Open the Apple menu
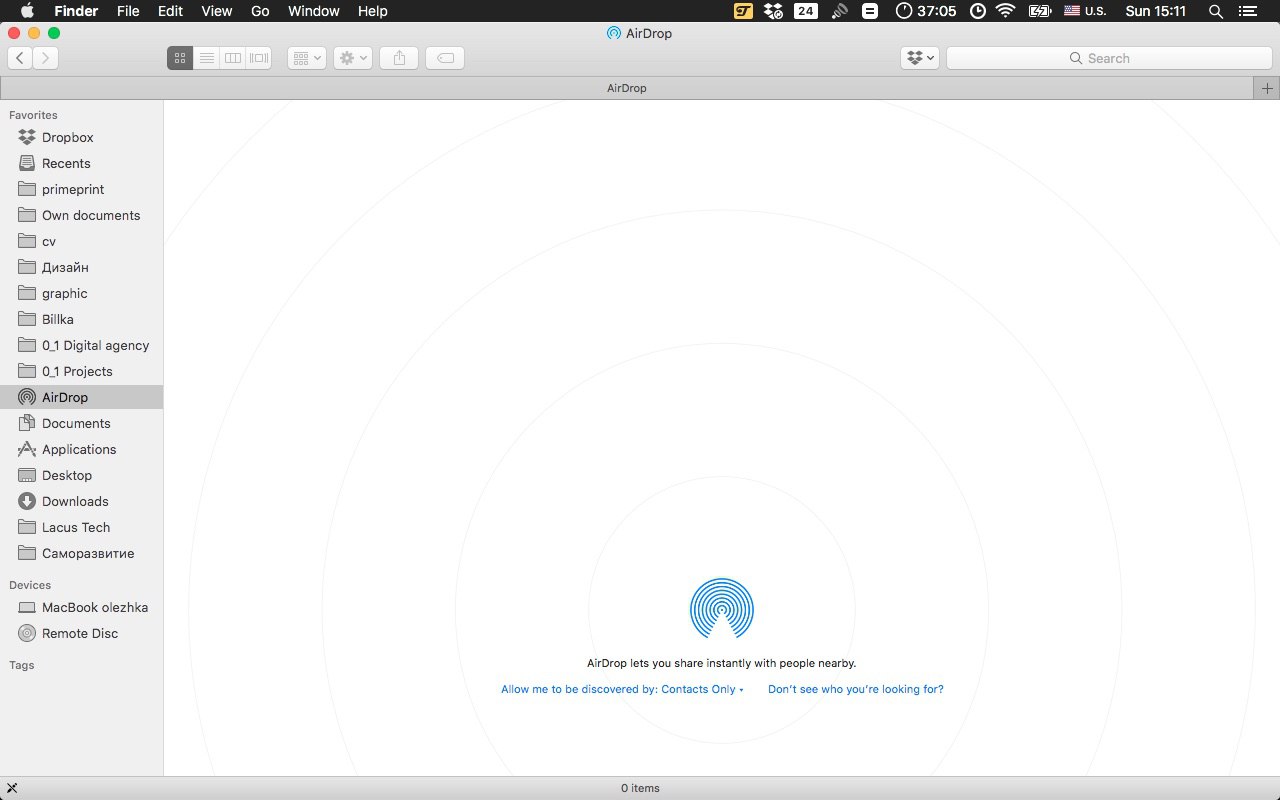The width and height of the screenshot is (1280, 800). tap(27, 11)
